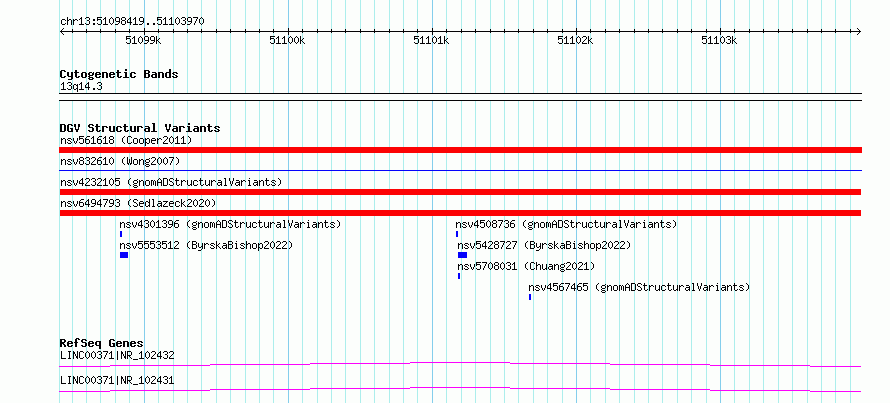This screenshot has width=890, height=403.
Task: Open variant nsv4508736 gnomAD label
Action: coord(566,224)
